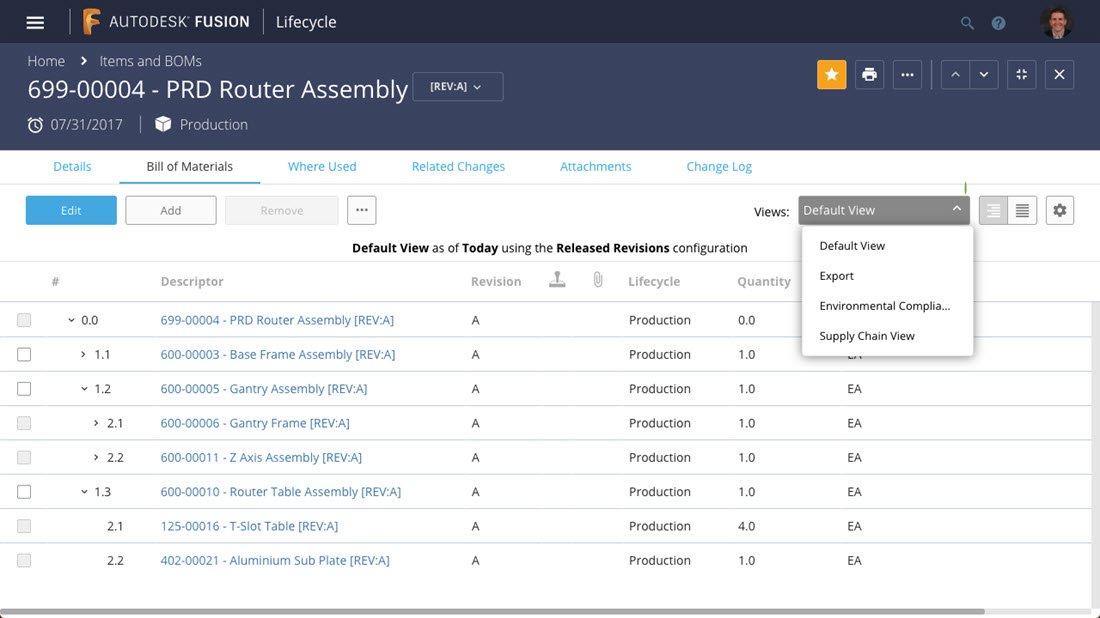1100x618 pixels.
Task: Collapse the 0.0 top-level row
Action: point(71,320)
